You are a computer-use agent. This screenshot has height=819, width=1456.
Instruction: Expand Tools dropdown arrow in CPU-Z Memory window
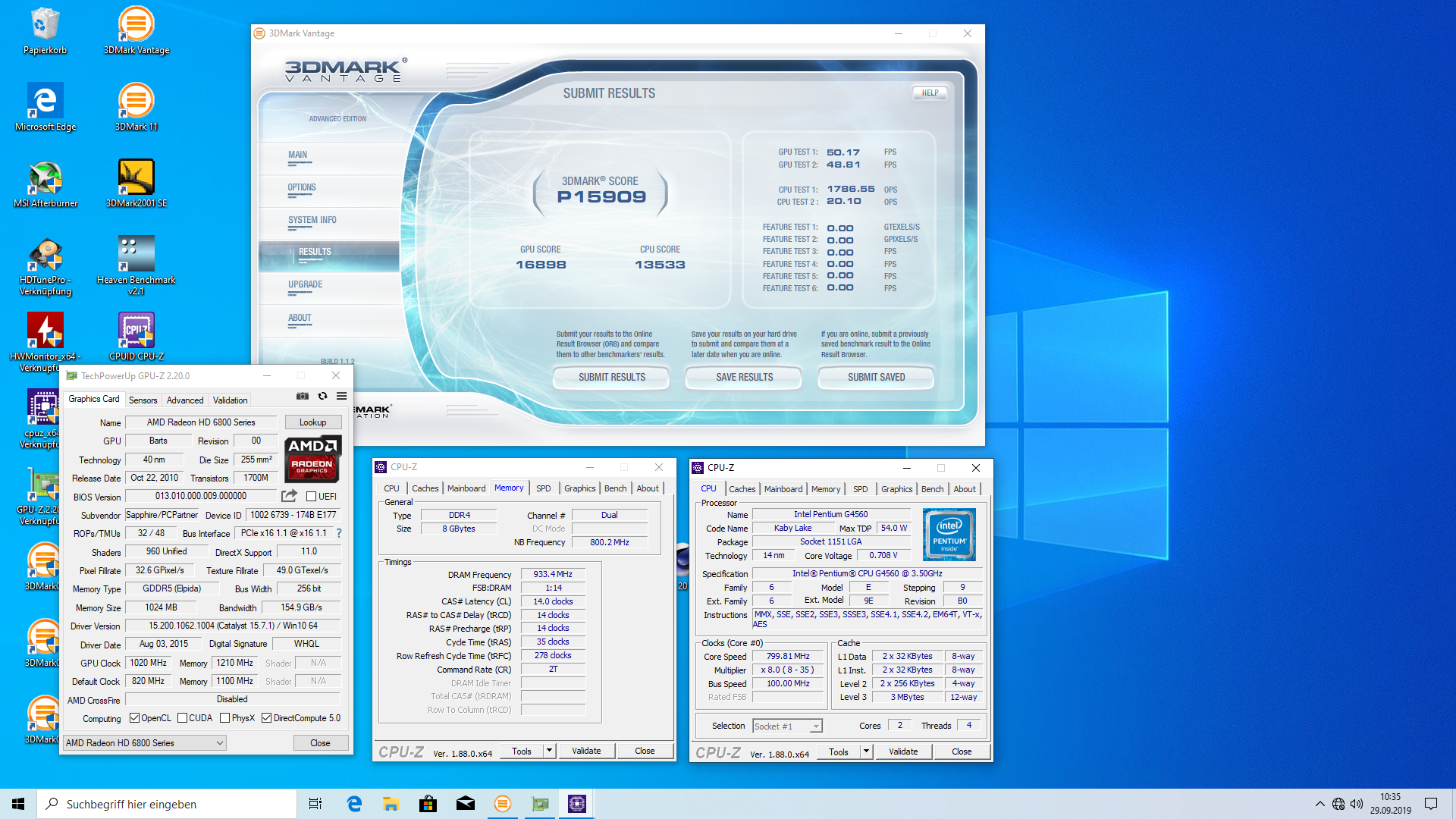coord(550,751)
